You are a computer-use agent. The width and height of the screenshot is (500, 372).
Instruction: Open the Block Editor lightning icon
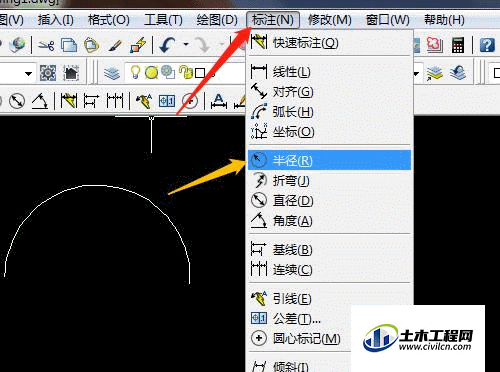pos(138,45)
